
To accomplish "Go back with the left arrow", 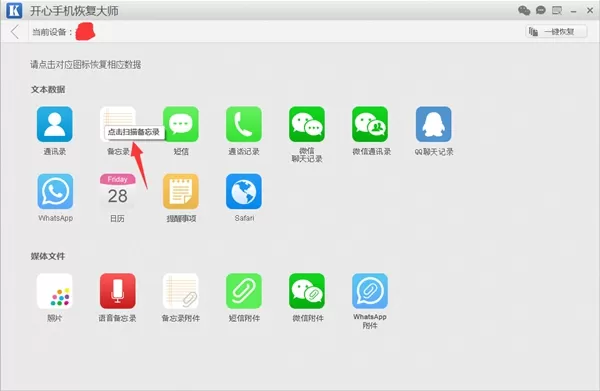I will tap(15, 32).
